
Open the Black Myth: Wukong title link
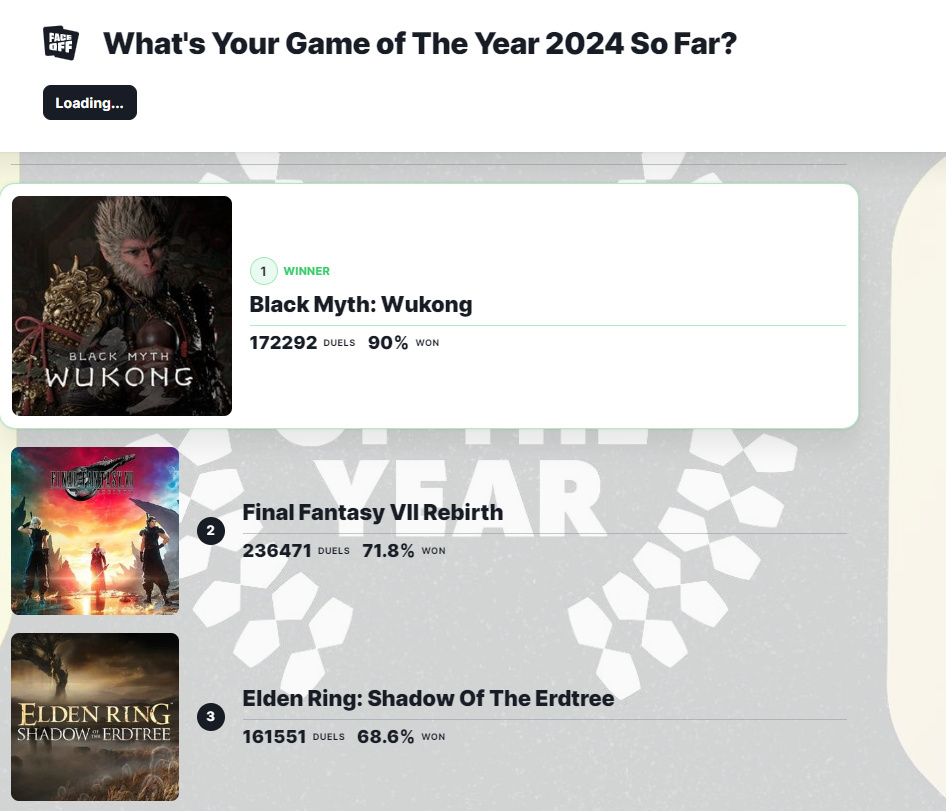(x=360, y=304)
